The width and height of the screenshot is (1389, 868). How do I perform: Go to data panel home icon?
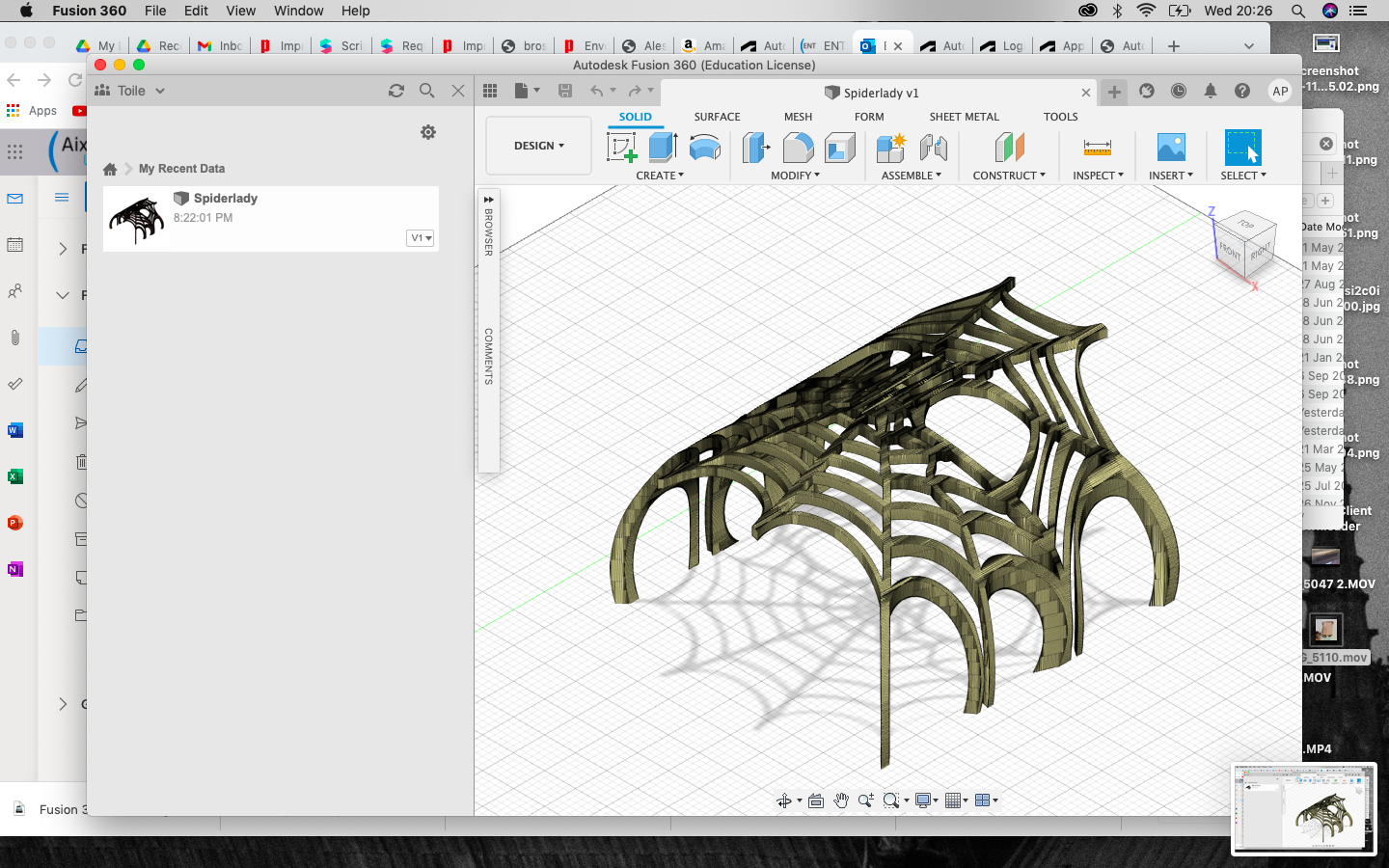coord(110,169)
